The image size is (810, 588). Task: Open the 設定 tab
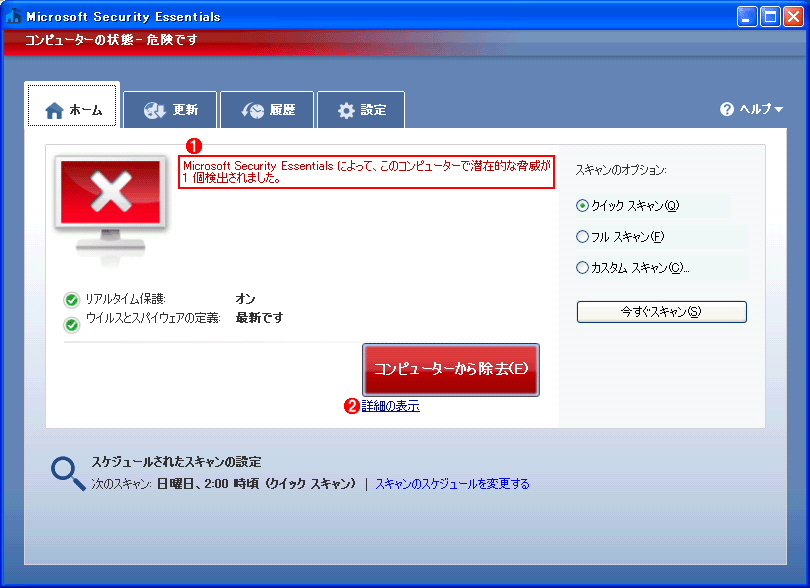[361, 110]
